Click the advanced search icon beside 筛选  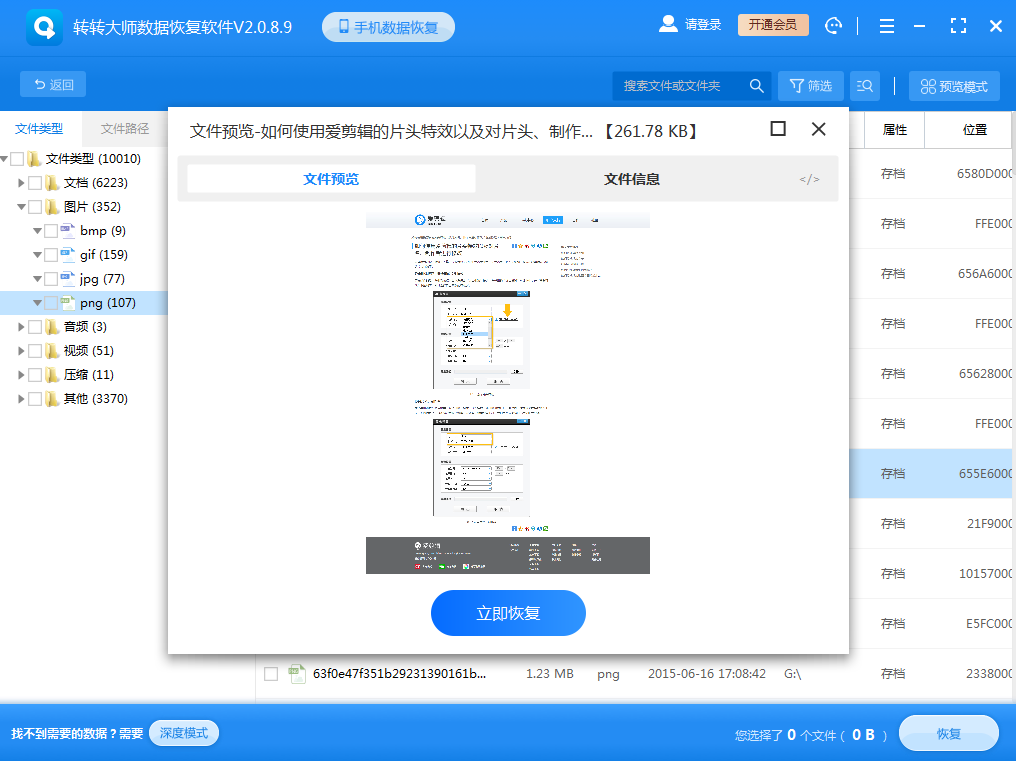coord(864,85)
